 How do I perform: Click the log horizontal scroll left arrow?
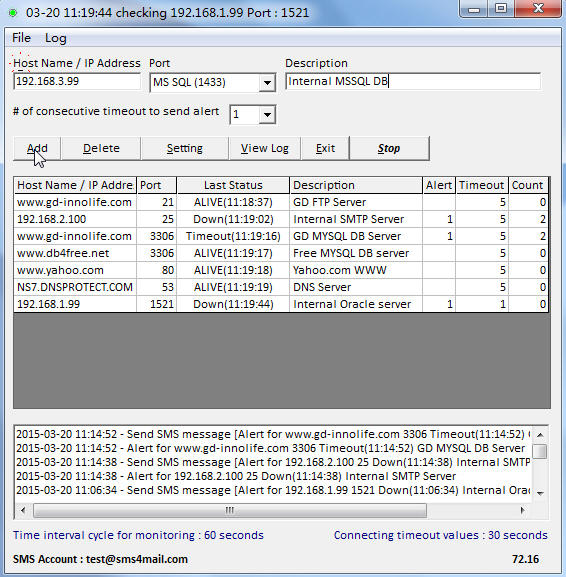click(x=23, y=510)
